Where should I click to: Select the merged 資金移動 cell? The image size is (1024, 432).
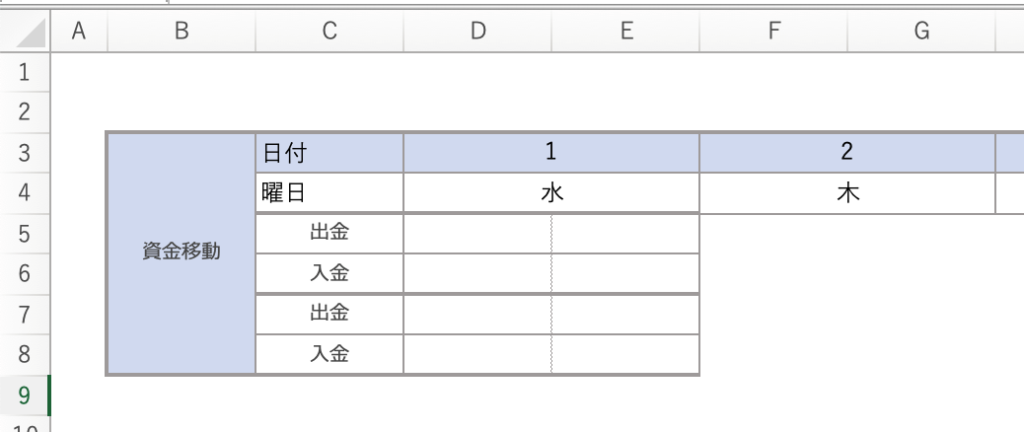tap(181, 253)
